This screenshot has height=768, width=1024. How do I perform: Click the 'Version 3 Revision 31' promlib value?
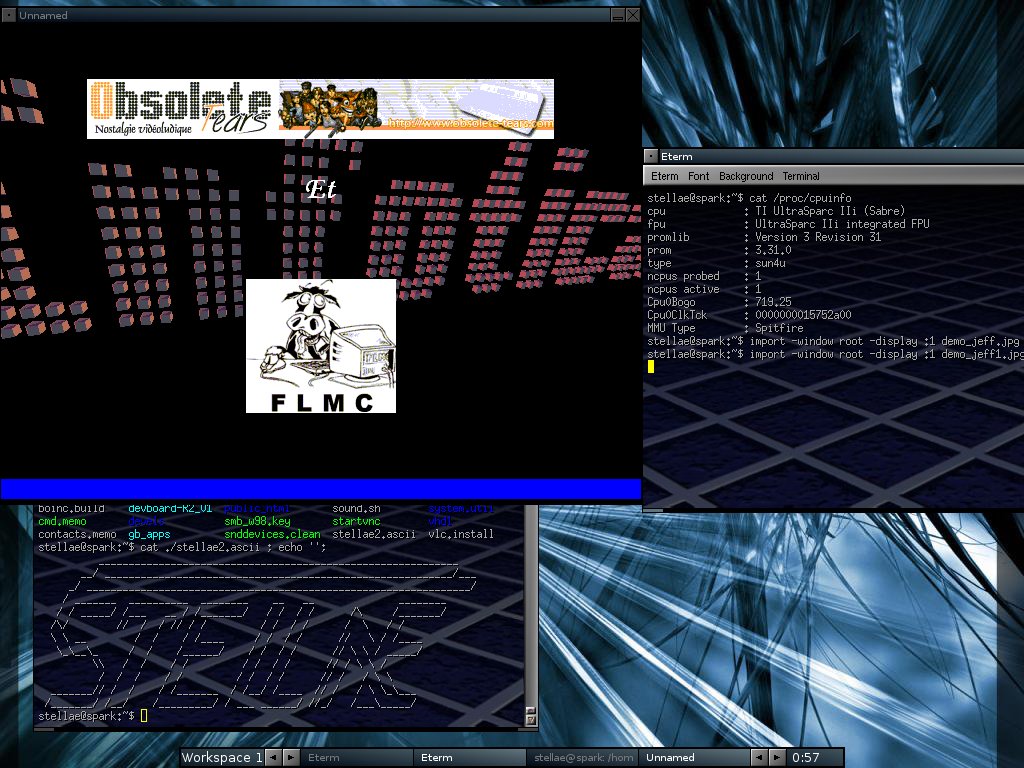tap(818, 237)
